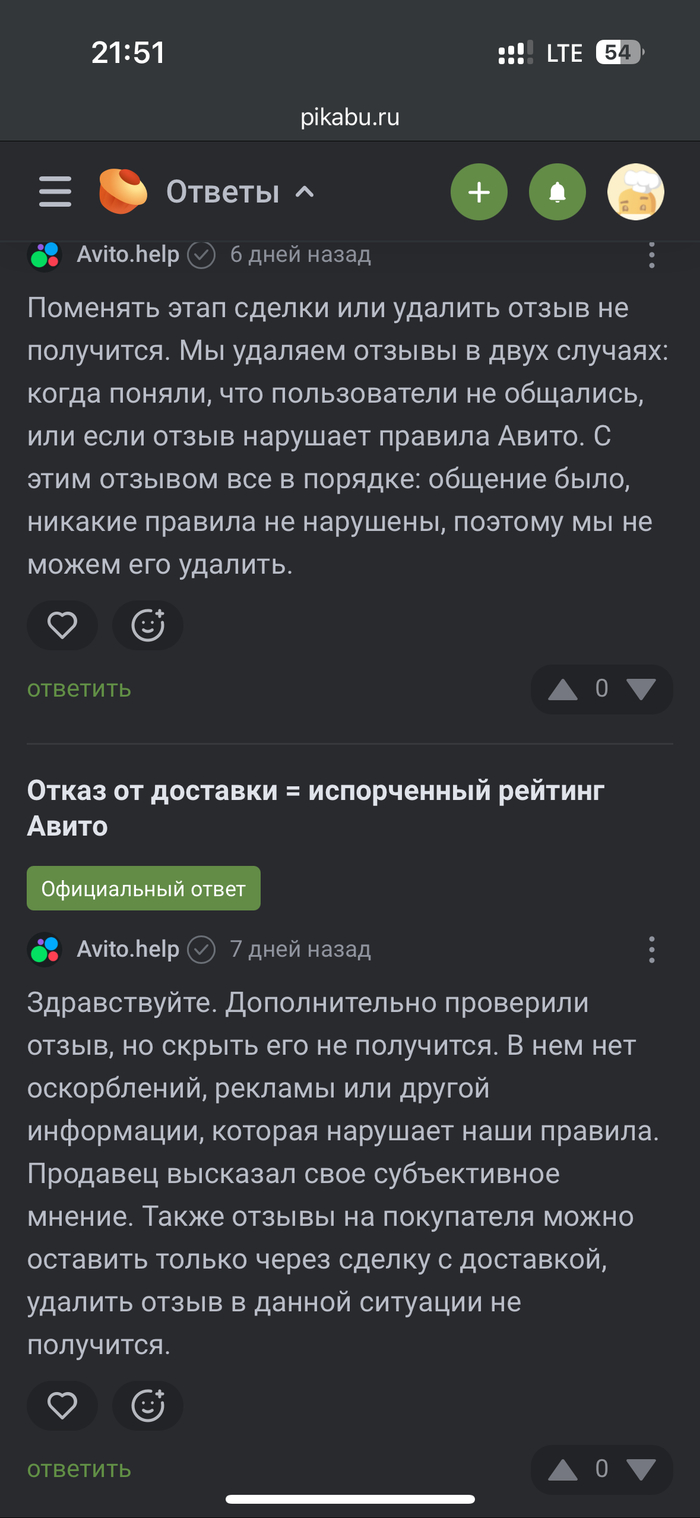The height and width of the screenshot is (1518, 700).
Task: Heart the second Avito.help comment
Action: coord(62,1406)
